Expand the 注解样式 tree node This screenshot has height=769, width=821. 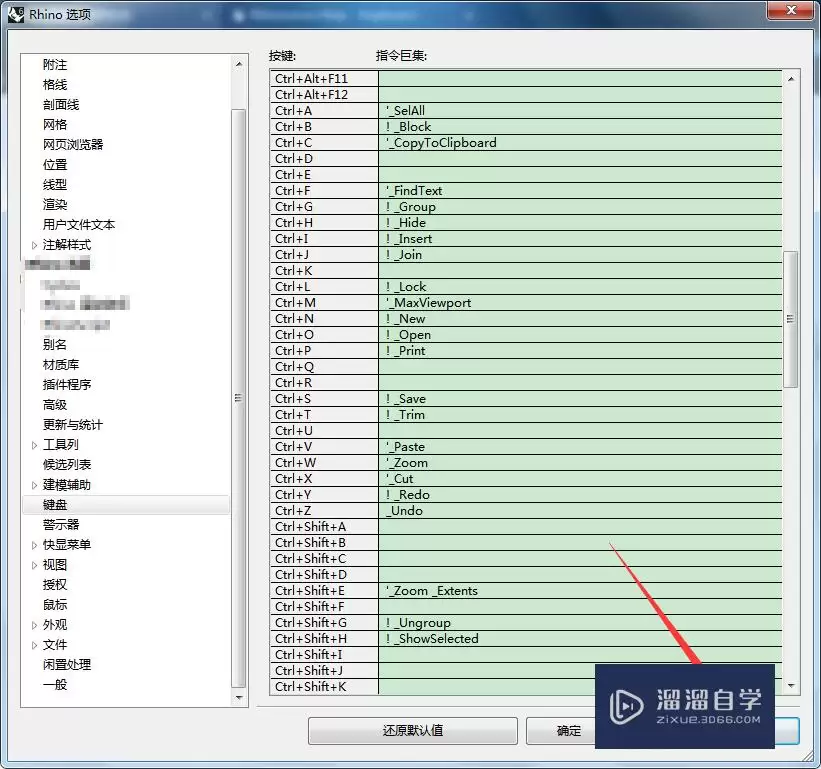point(34,245)
